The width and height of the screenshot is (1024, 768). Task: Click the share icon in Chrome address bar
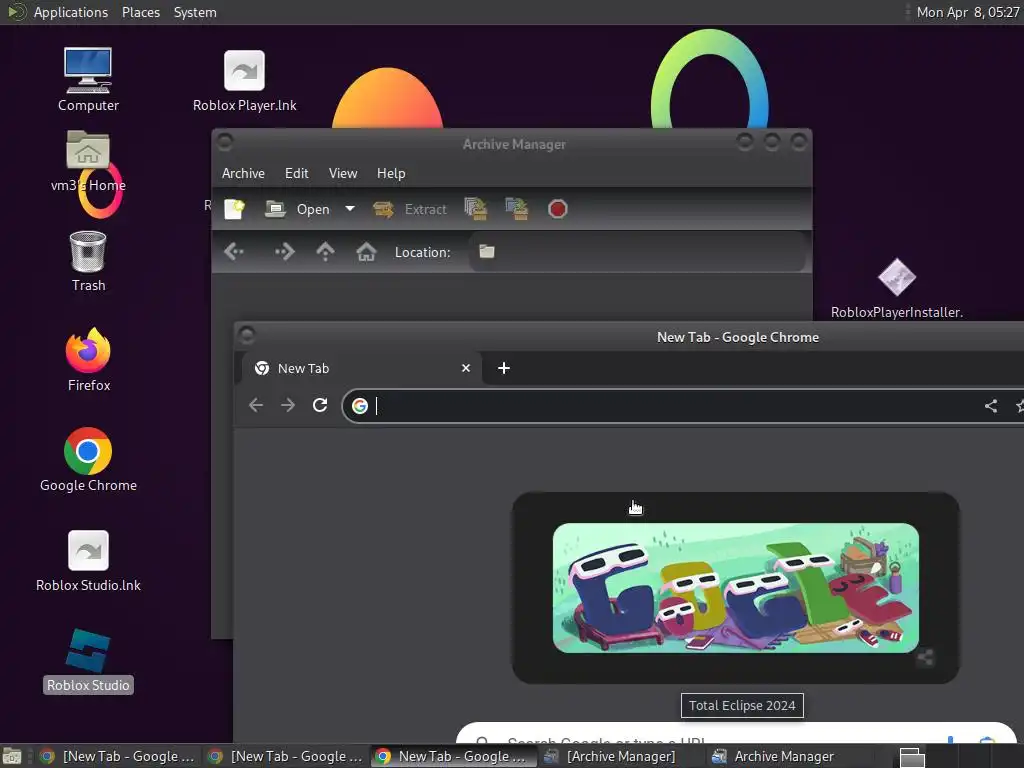(x=991, y=406)
